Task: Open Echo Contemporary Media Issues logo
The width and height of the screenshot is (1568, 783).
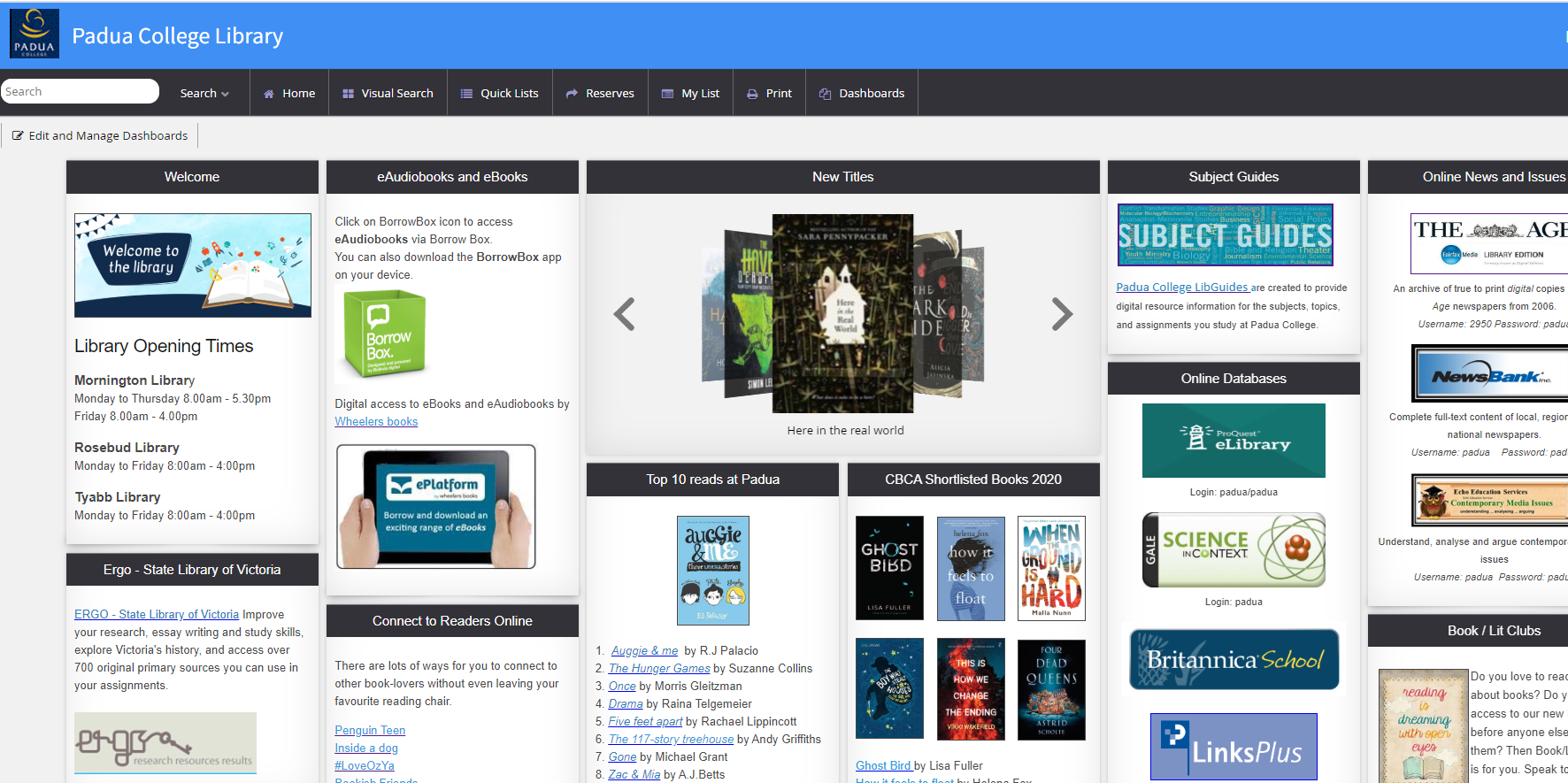Action: (1491, 500)
